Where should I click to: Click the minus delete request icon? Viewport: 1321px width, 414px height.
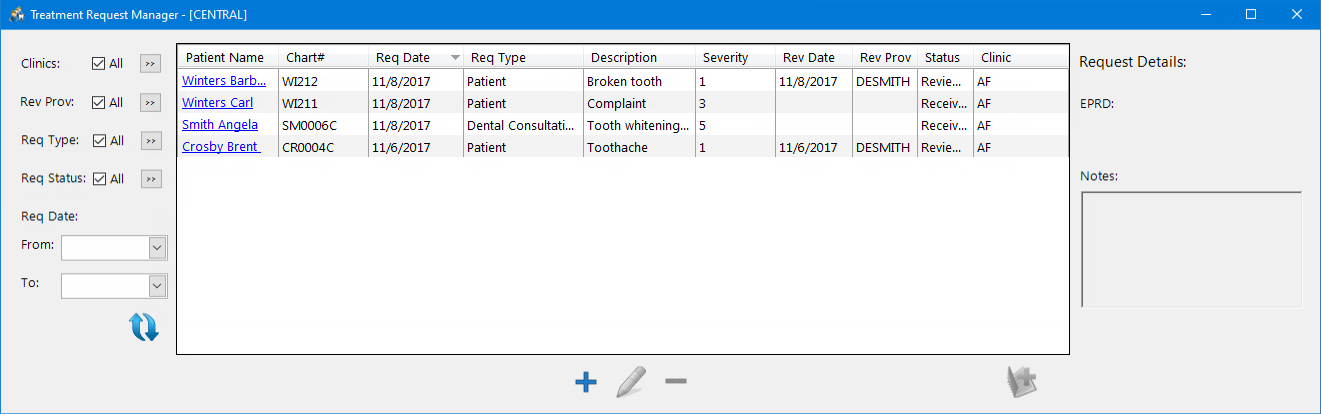(x=676, y=381)
